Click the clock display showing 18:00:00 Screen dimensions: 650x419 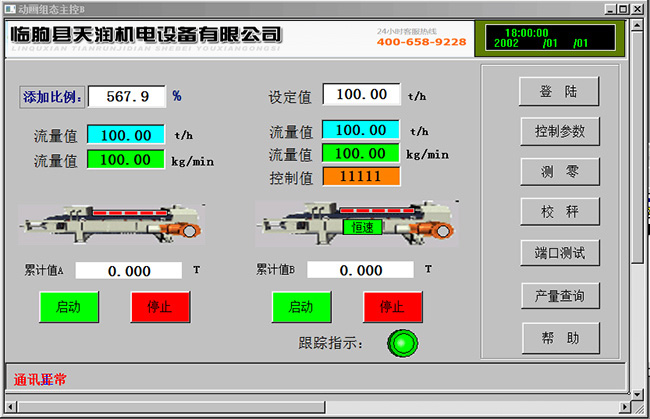point(550,38)
